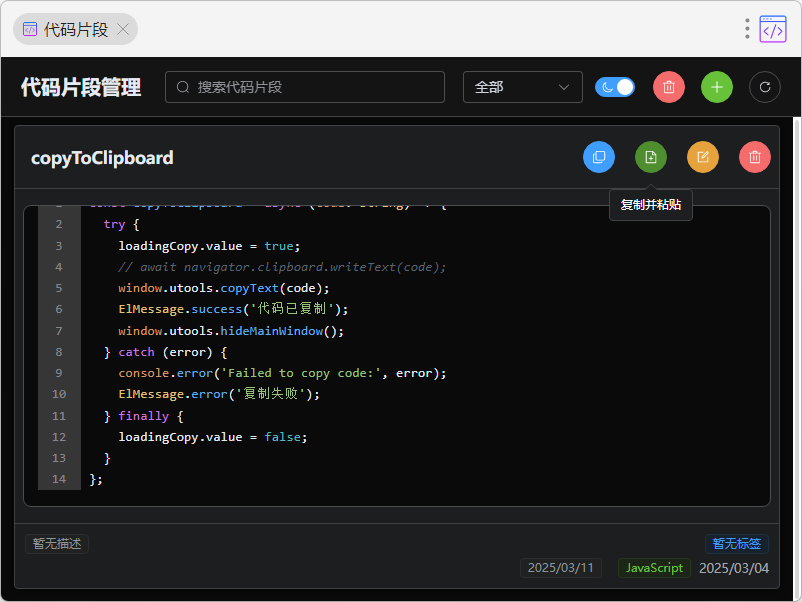Add a new snippet with green plus
Image resolution: width=802 pixels, height=602 pixels.
[x=717, y=87]
